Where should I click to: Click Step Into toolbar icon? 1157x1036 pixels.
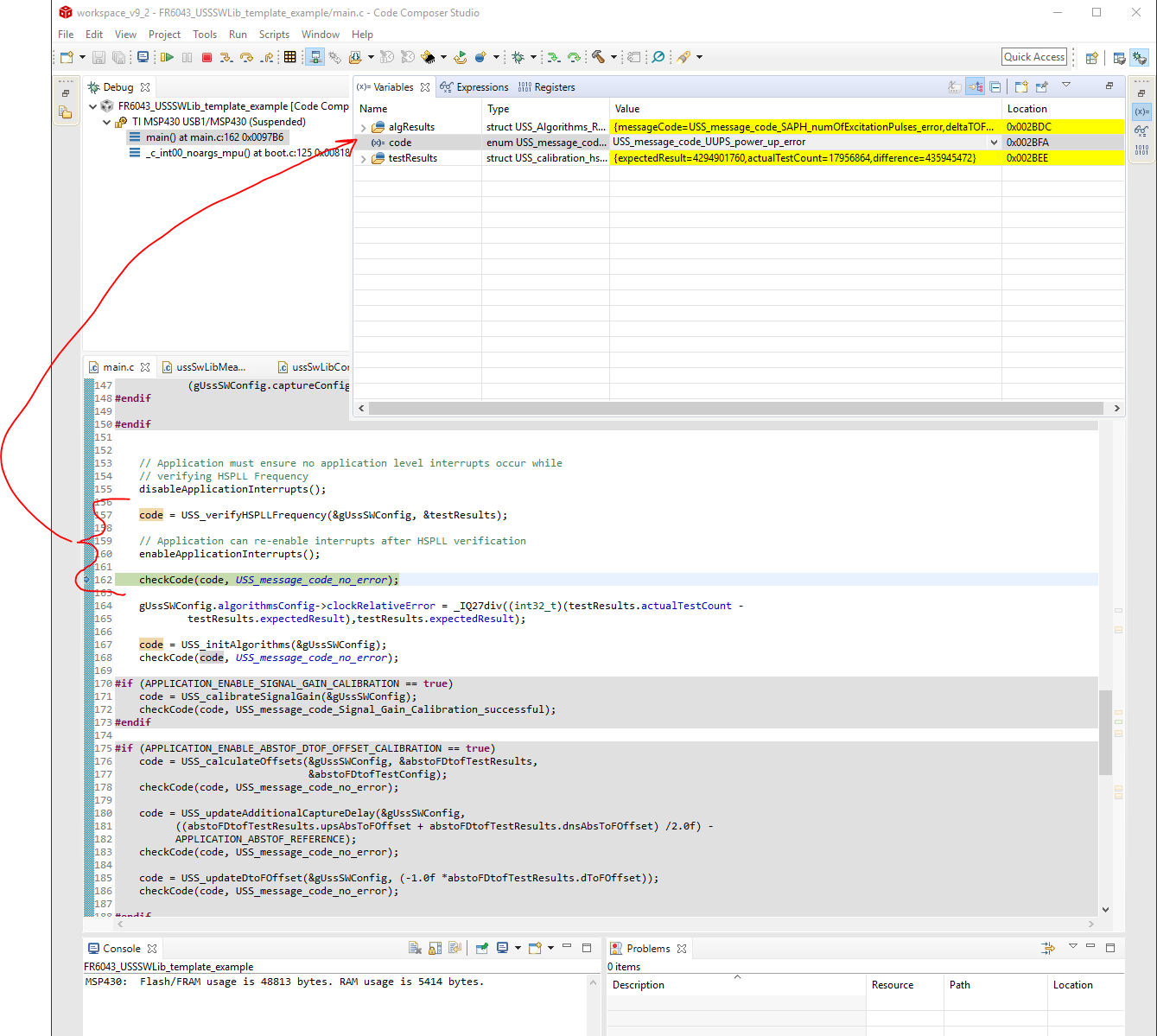tap(226, 57)
